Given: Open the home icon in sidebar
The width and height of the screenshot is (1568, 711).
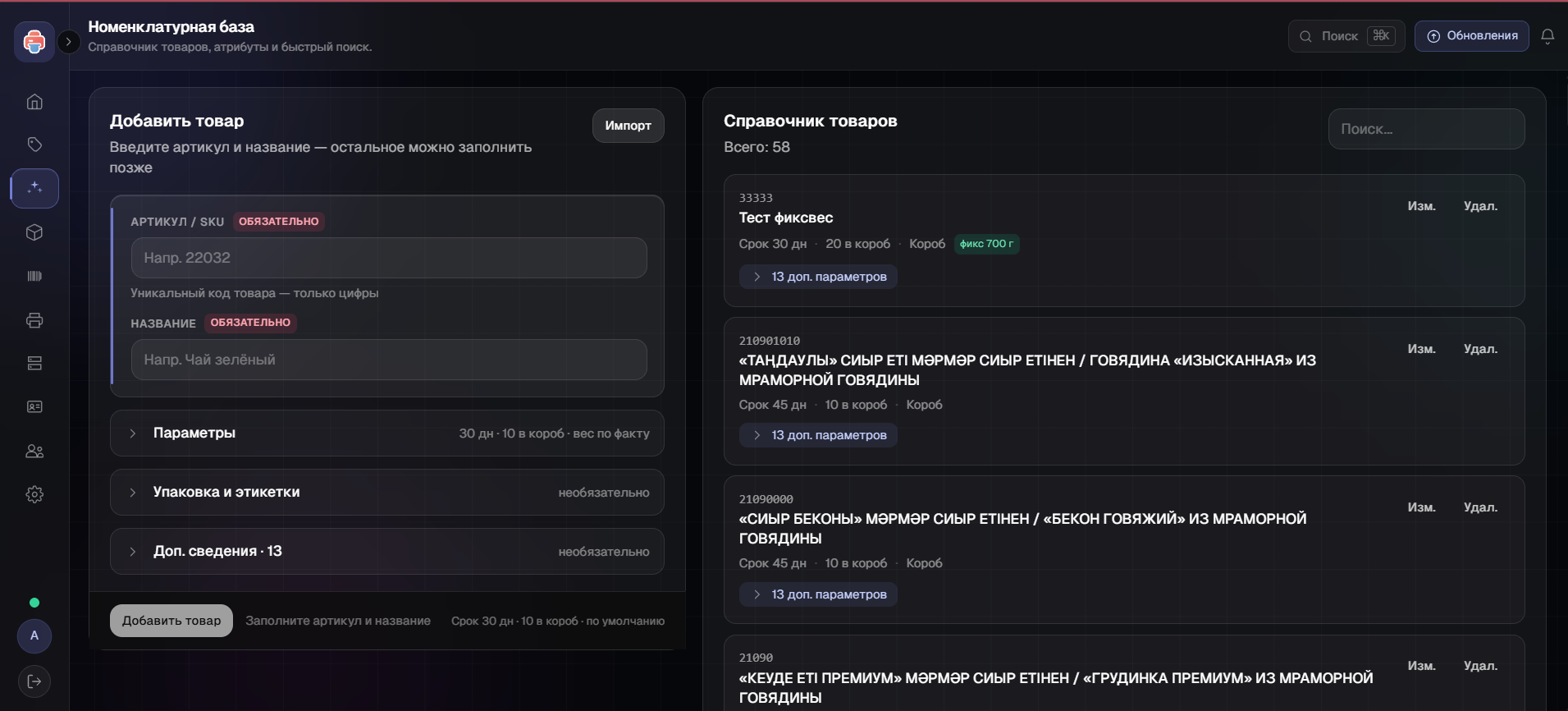Looking at the screenshot, I should coord(34,102).
